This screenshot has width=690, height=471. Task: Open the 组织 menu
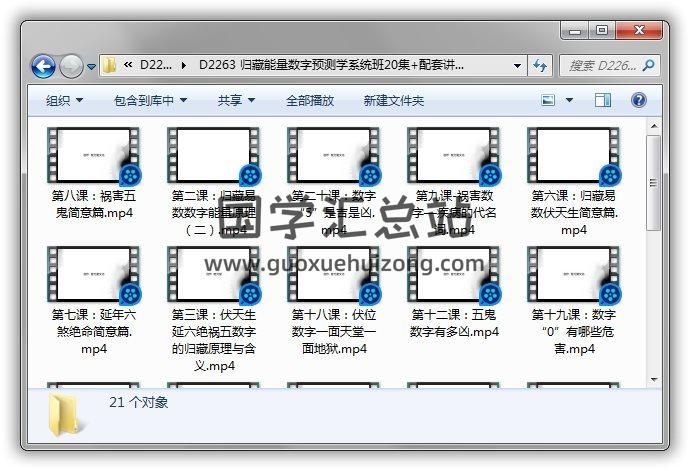(64, 101)
